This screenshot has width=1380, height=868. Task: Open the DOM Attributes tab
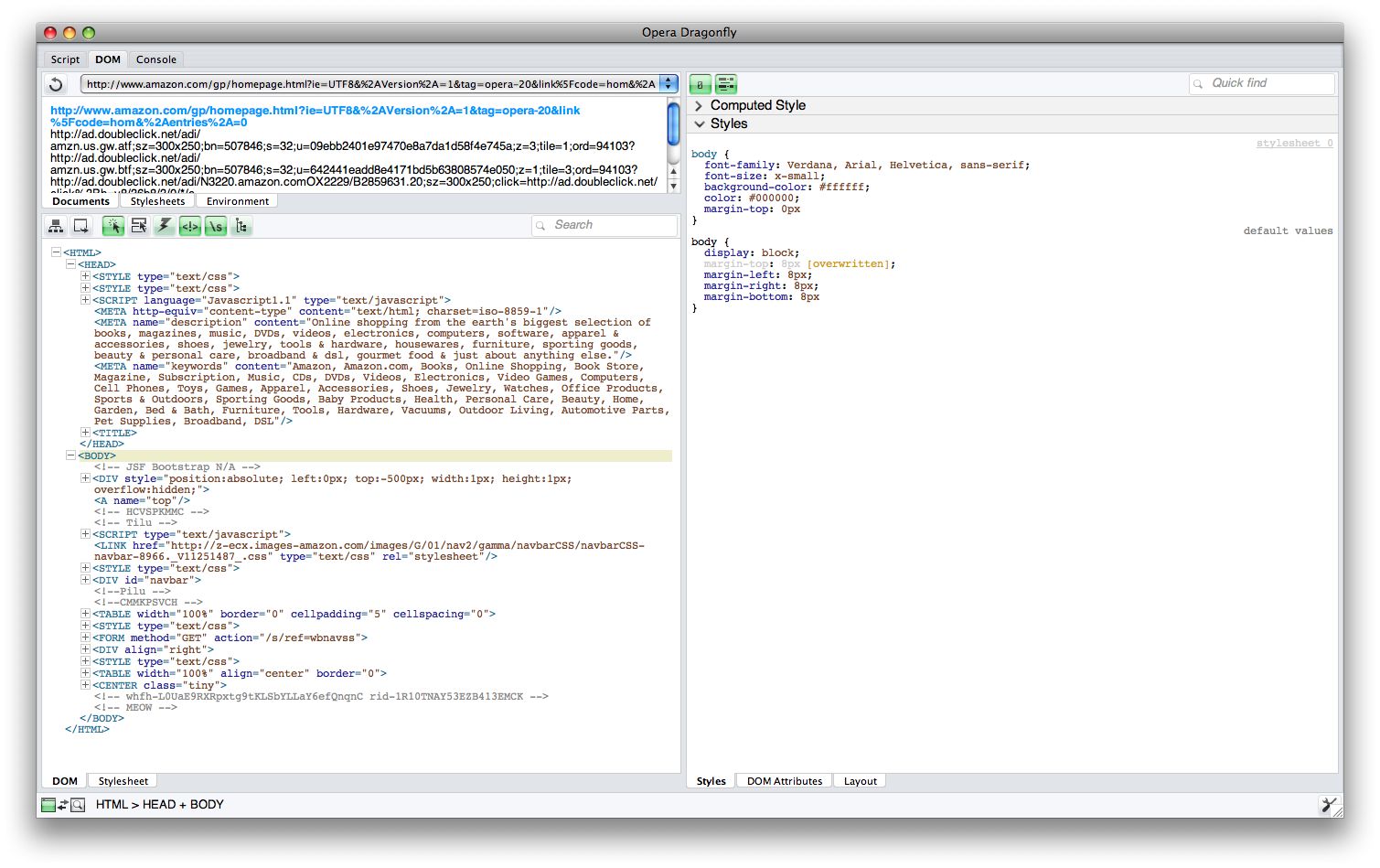pyautogui.click(x=783, y=780)
